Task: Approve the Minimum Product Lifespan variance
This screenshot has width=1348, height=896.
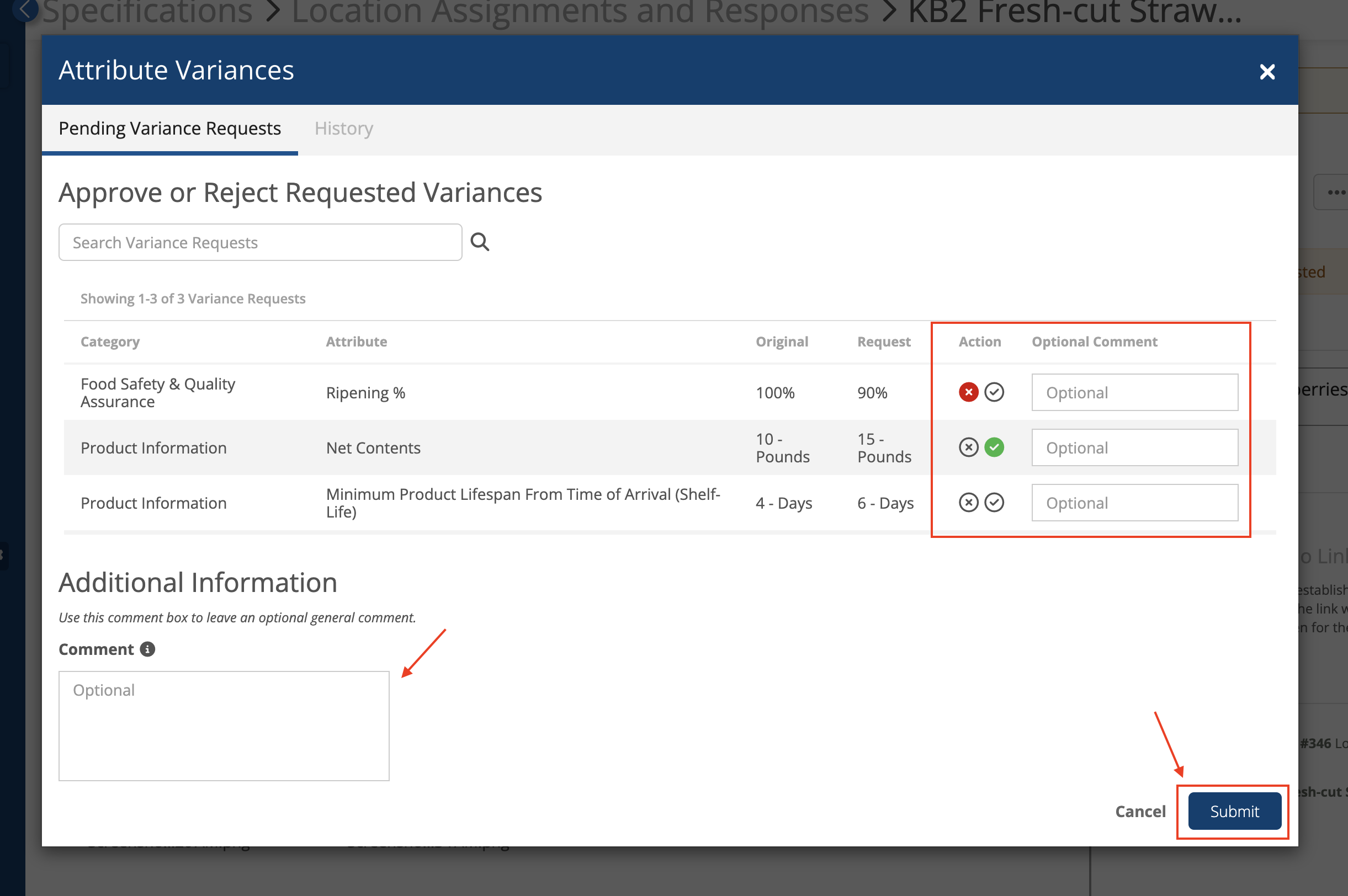Action: tap(994, 502)
